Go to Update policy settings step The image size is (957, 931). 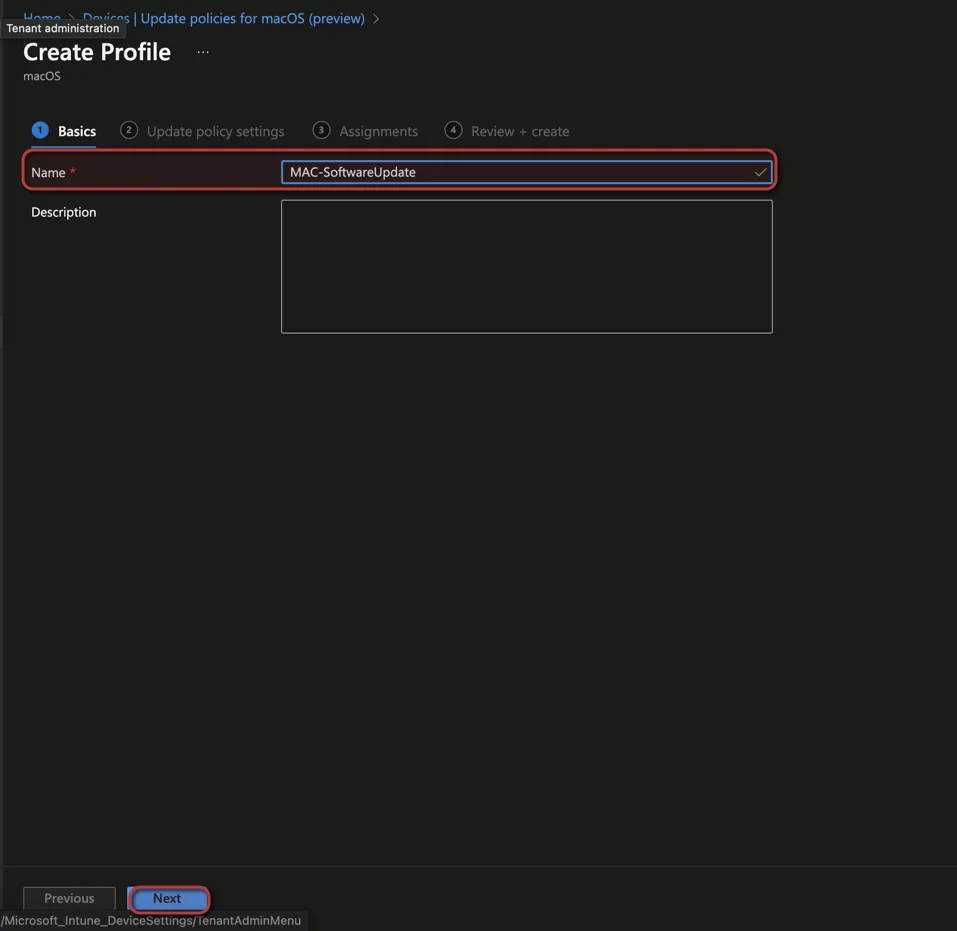[203, 131]
